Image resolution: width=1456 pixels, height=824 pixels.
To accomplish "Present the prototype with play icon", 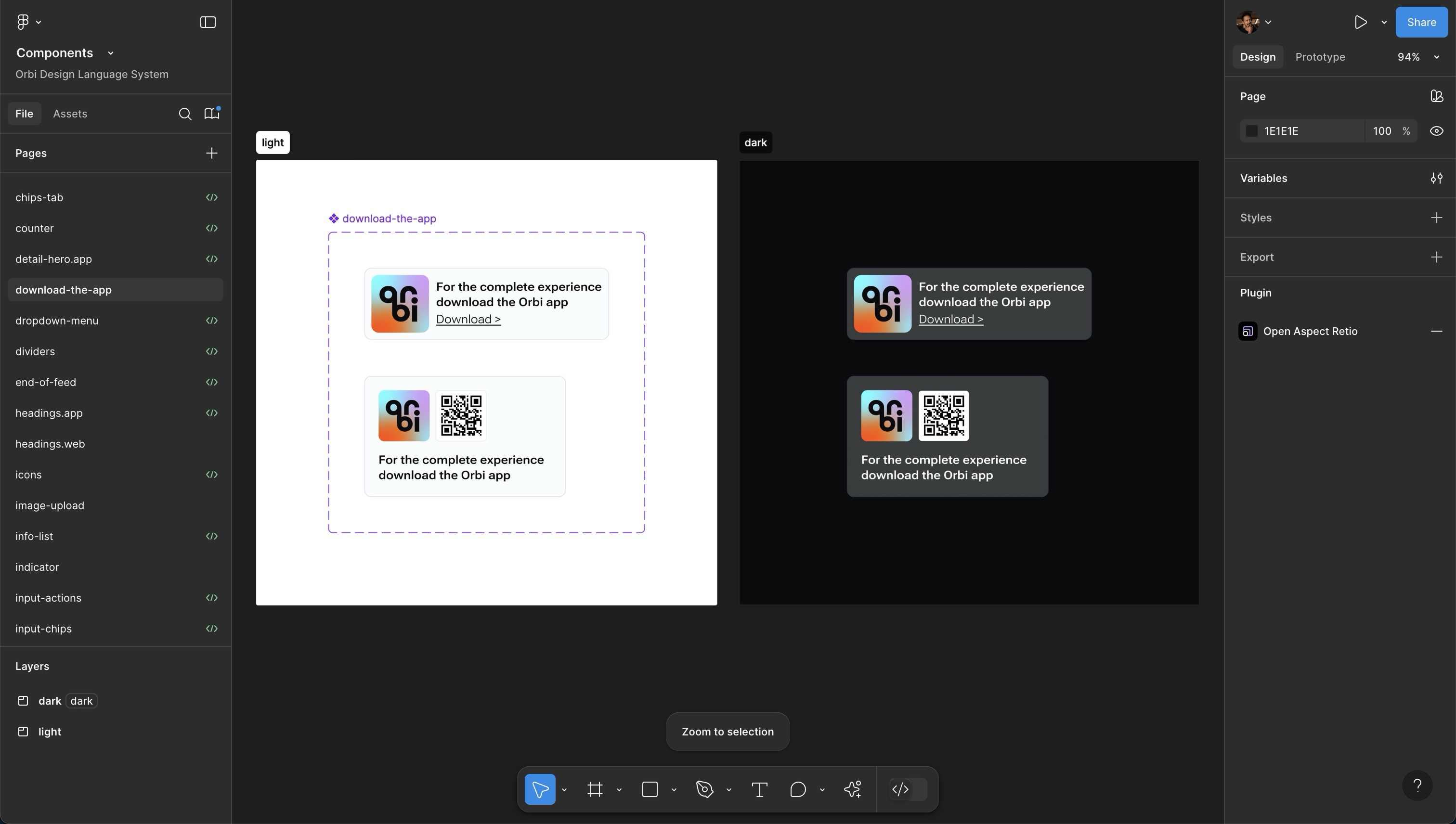I will [1361, 22].
